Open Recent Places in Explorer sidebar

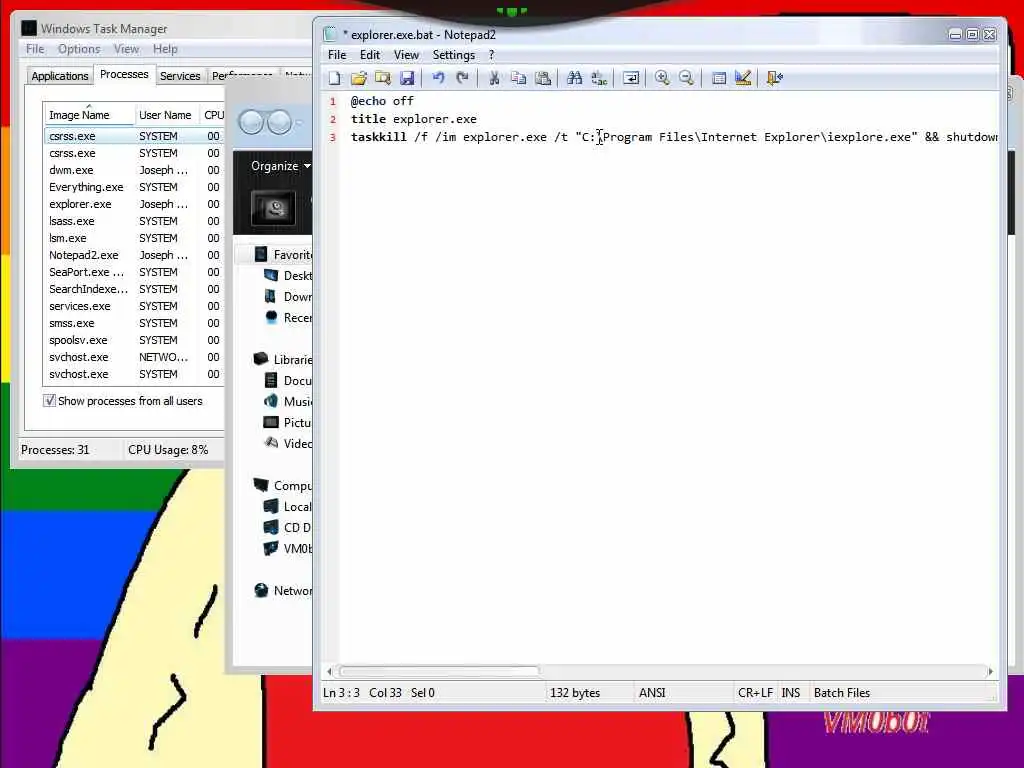click(x=288, y=317)
